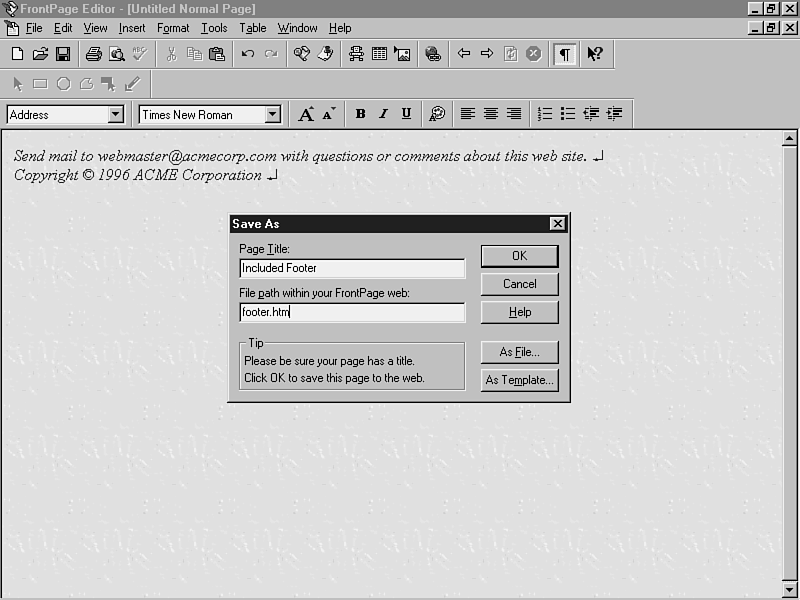Click the Insert Table icon
This screenshot has width=800, height=600.
coord(379,54)
